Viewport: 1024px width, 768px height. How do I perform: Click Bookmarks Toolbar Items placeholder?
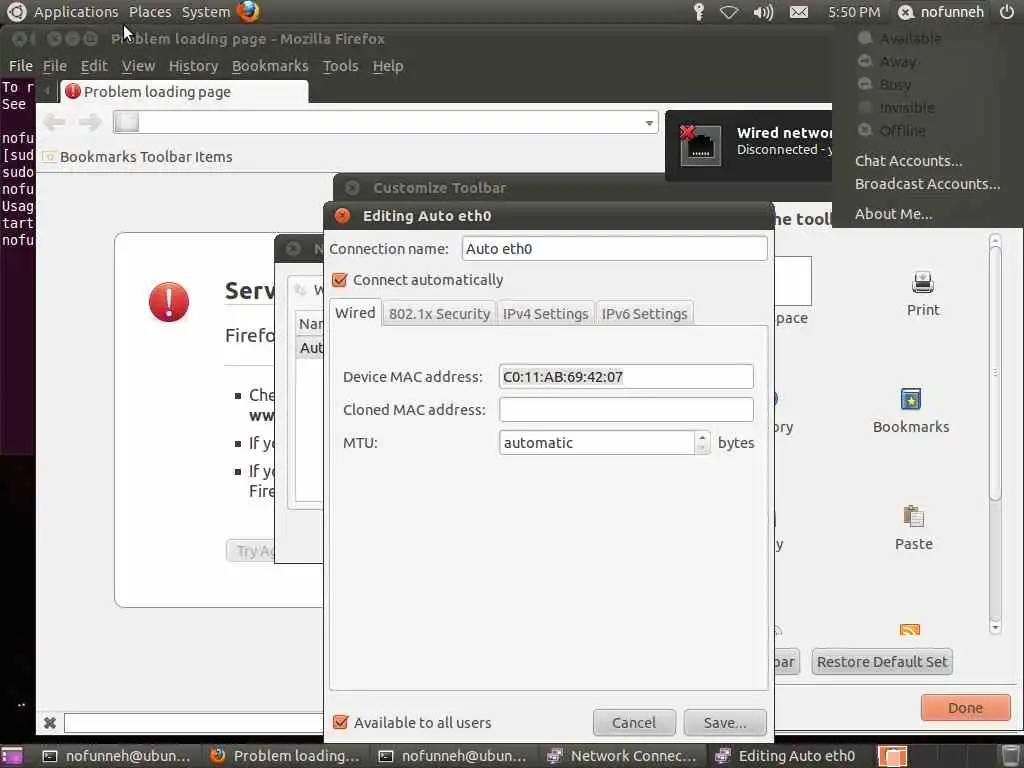(138, 157)
